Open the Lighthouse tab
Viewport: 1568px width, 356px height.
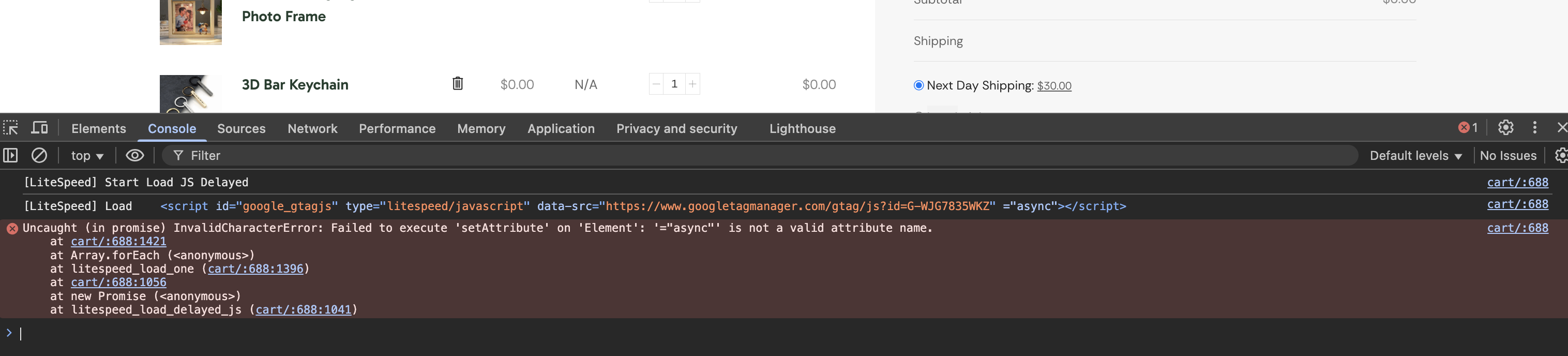(x=802, y=128)
